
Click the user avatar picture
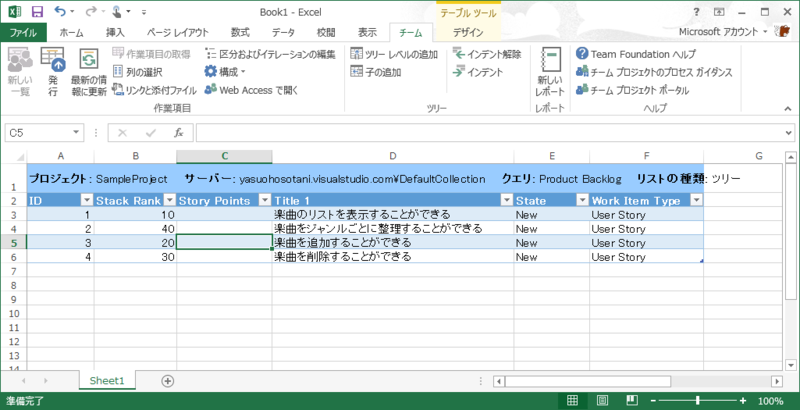(782, 32)
